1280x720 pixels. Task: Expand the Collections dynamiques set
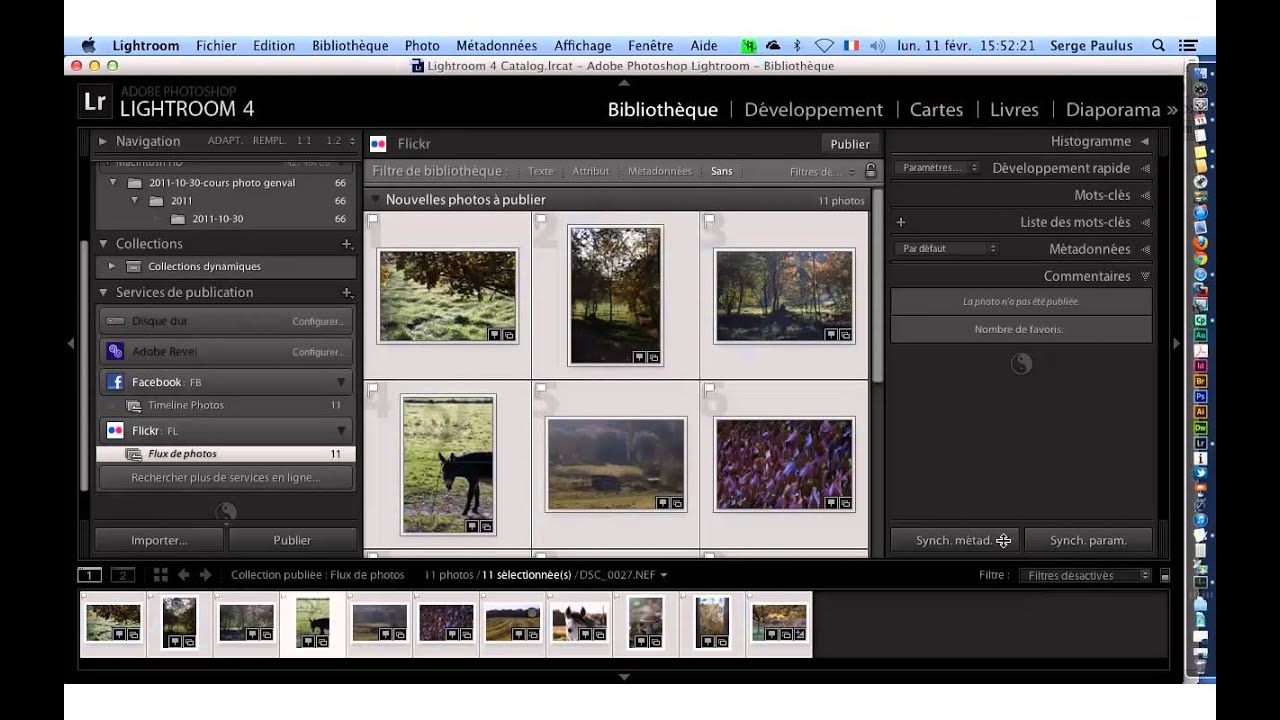pos(112,267)
